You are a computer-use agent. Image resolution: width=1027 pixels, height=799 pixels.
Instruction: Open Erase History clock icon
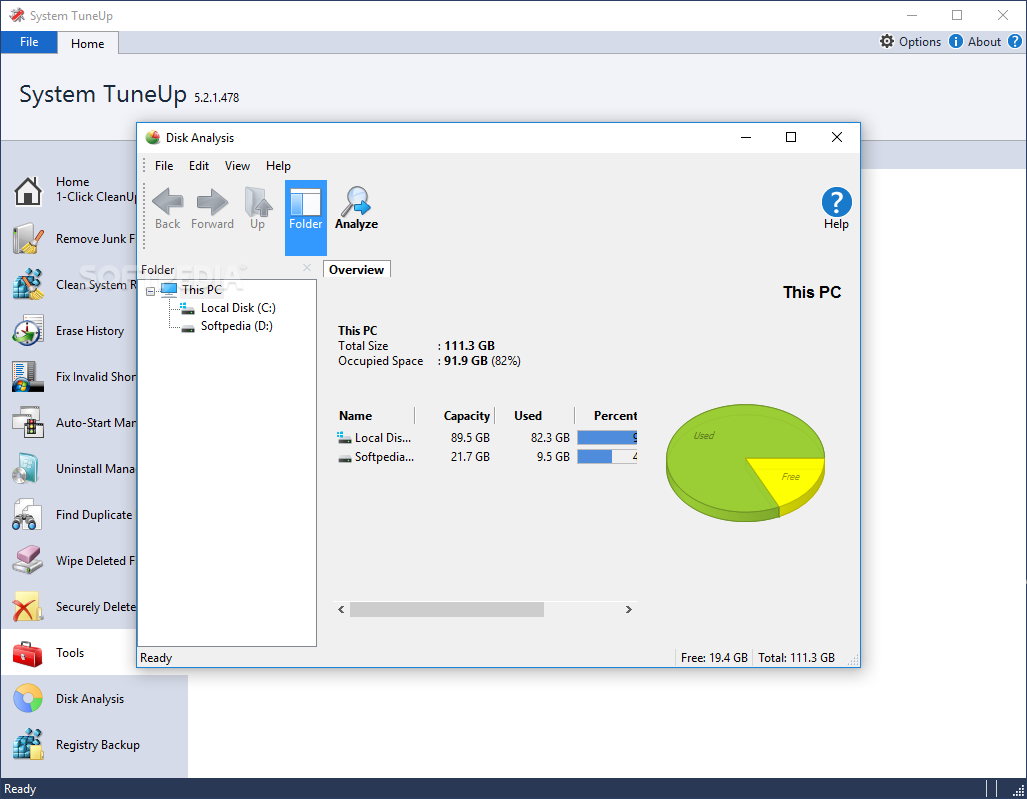[28, 330]
